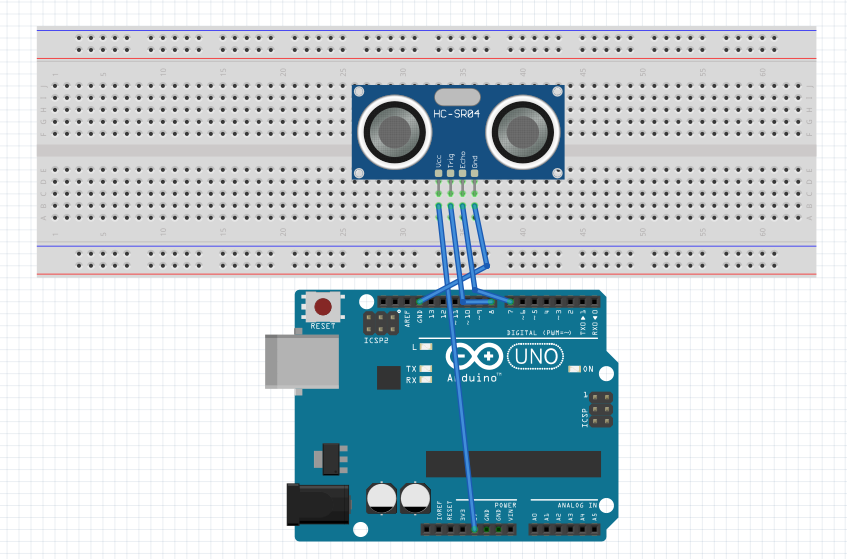Click digital pin 12 socket
The image size is (847, 559).
(443, 302)
